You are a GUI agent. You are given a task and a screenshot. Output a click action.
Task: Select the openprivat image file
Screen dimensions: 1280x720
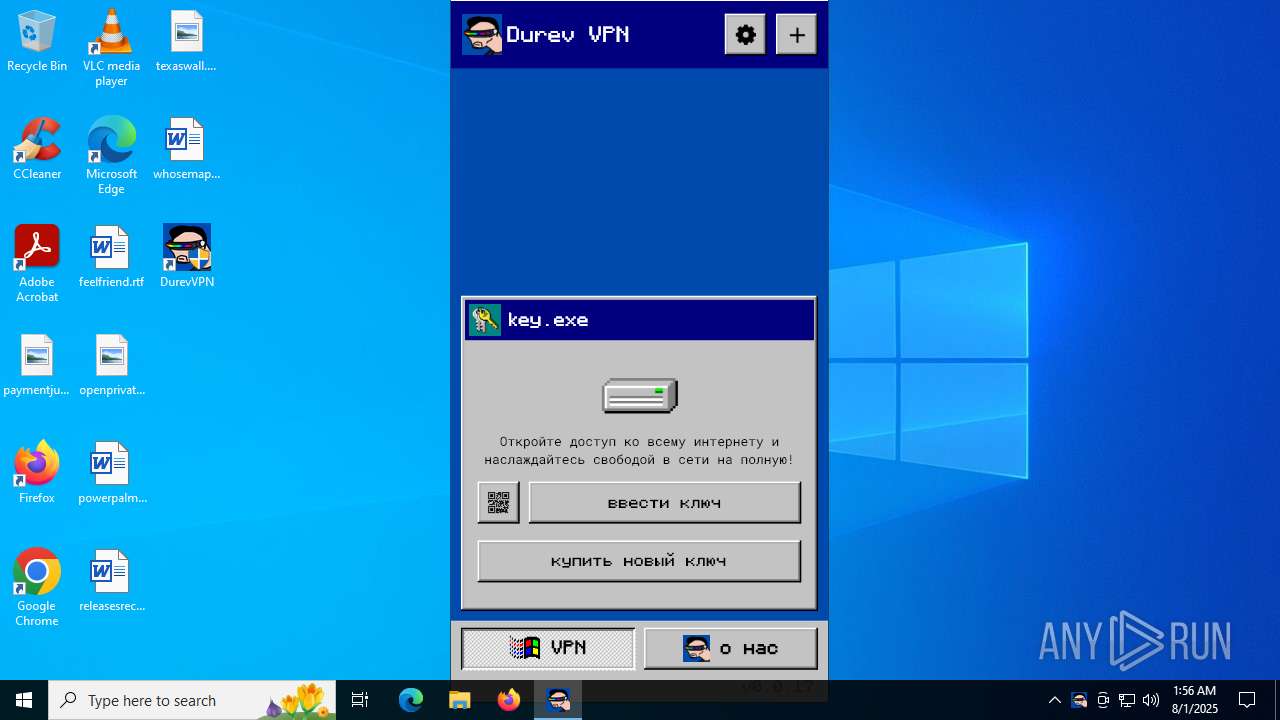pos(111,366)
